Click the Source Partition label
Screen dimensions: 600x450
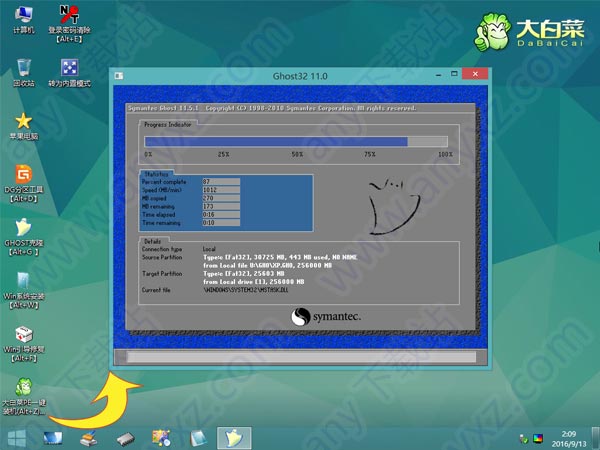[162, 257]
